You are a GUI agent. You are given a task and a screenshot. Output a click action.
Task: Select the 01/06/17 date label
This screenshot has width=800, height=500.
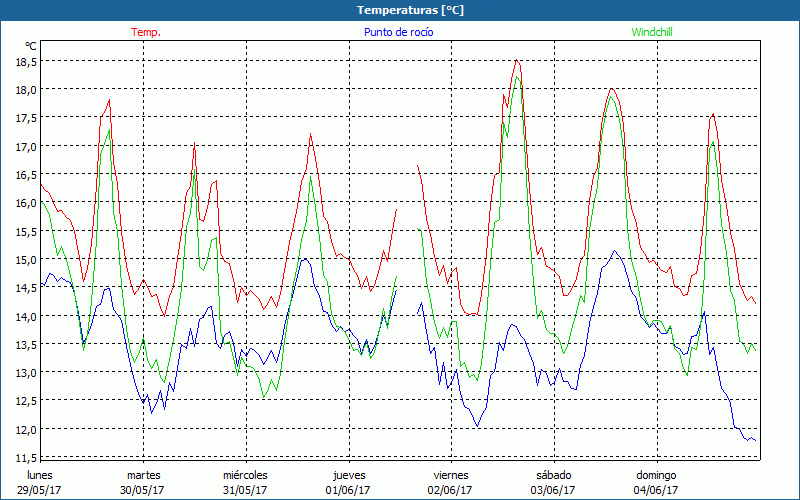[348, 490]
